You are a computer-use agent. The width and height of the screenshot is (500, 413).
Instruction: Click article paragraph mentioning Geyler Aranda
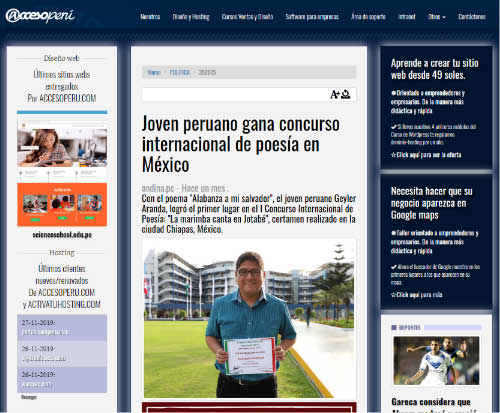coord(249,214)
